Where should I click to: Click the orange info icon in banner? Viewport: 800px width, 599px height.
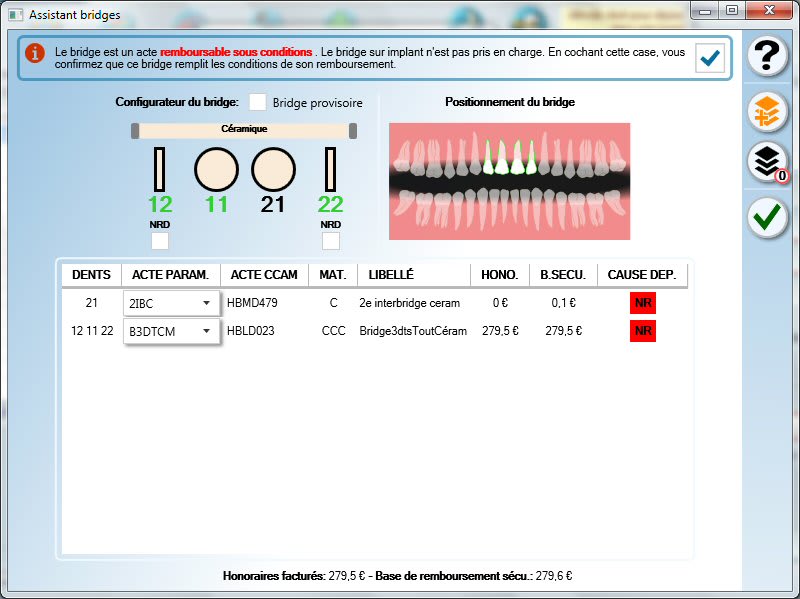tap(36, 53)
